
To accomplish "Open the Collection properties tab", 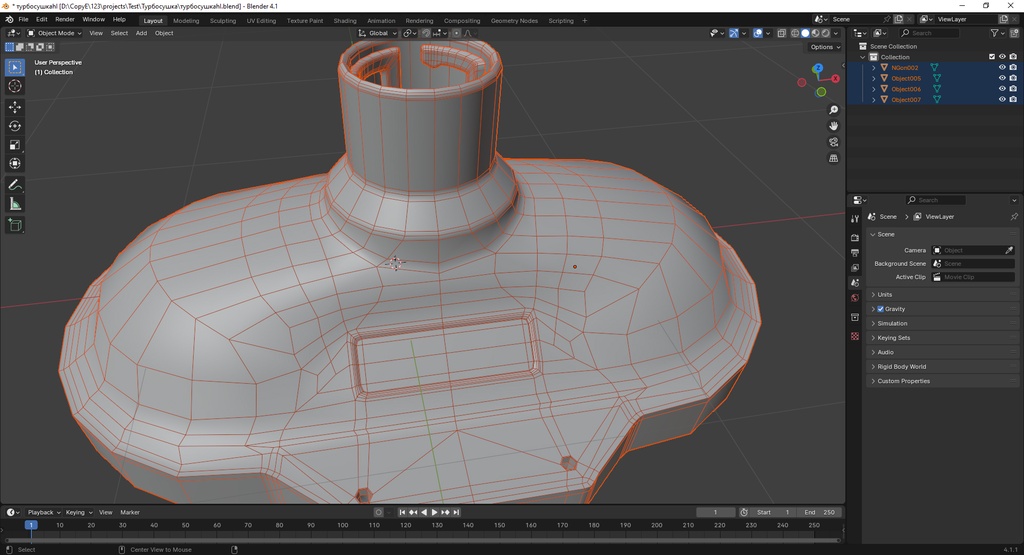I will pyautogui.click(x=855, y=317).
